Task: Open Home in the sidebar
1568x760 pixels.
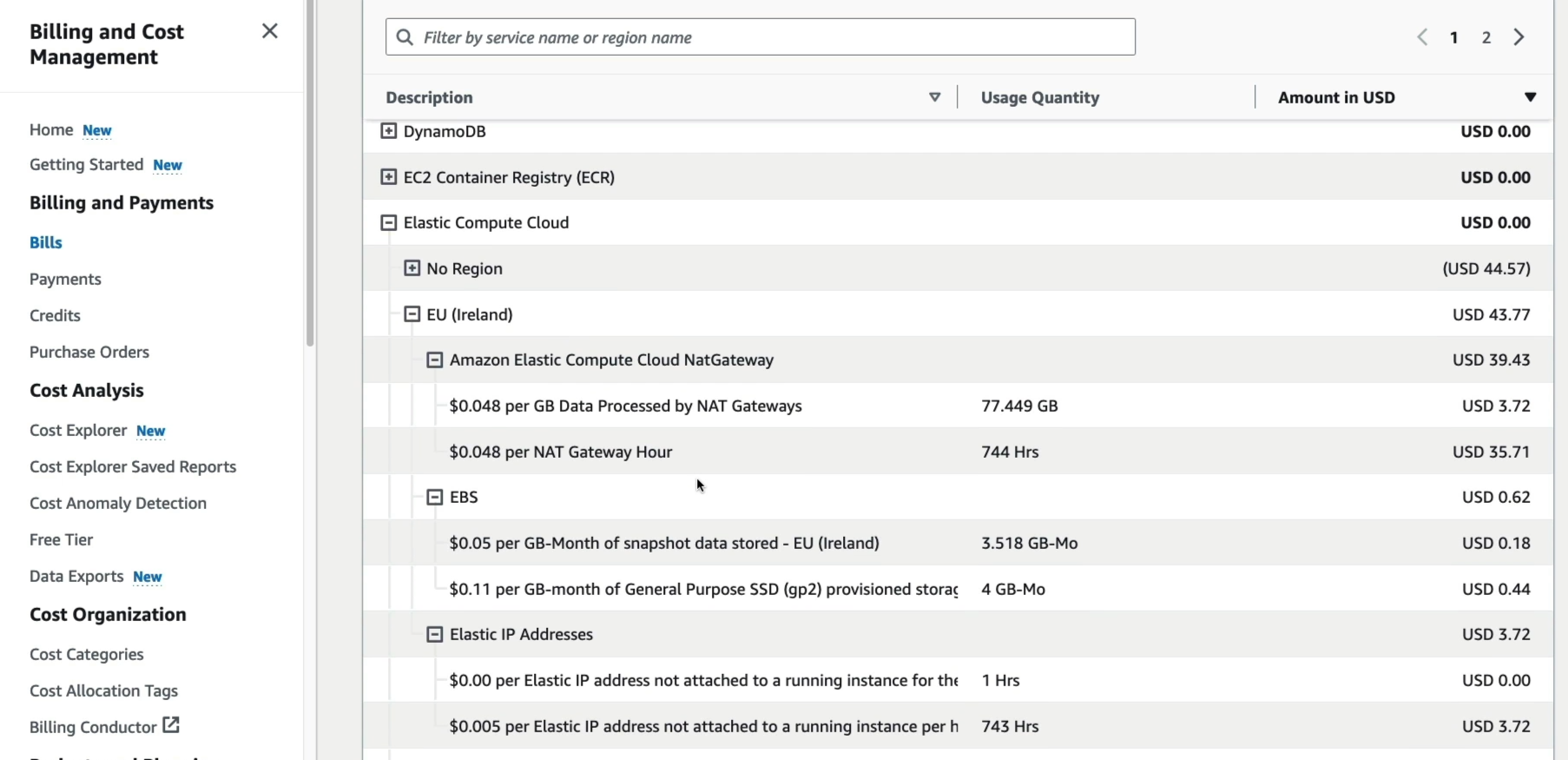Action: [x=51, y=129]
